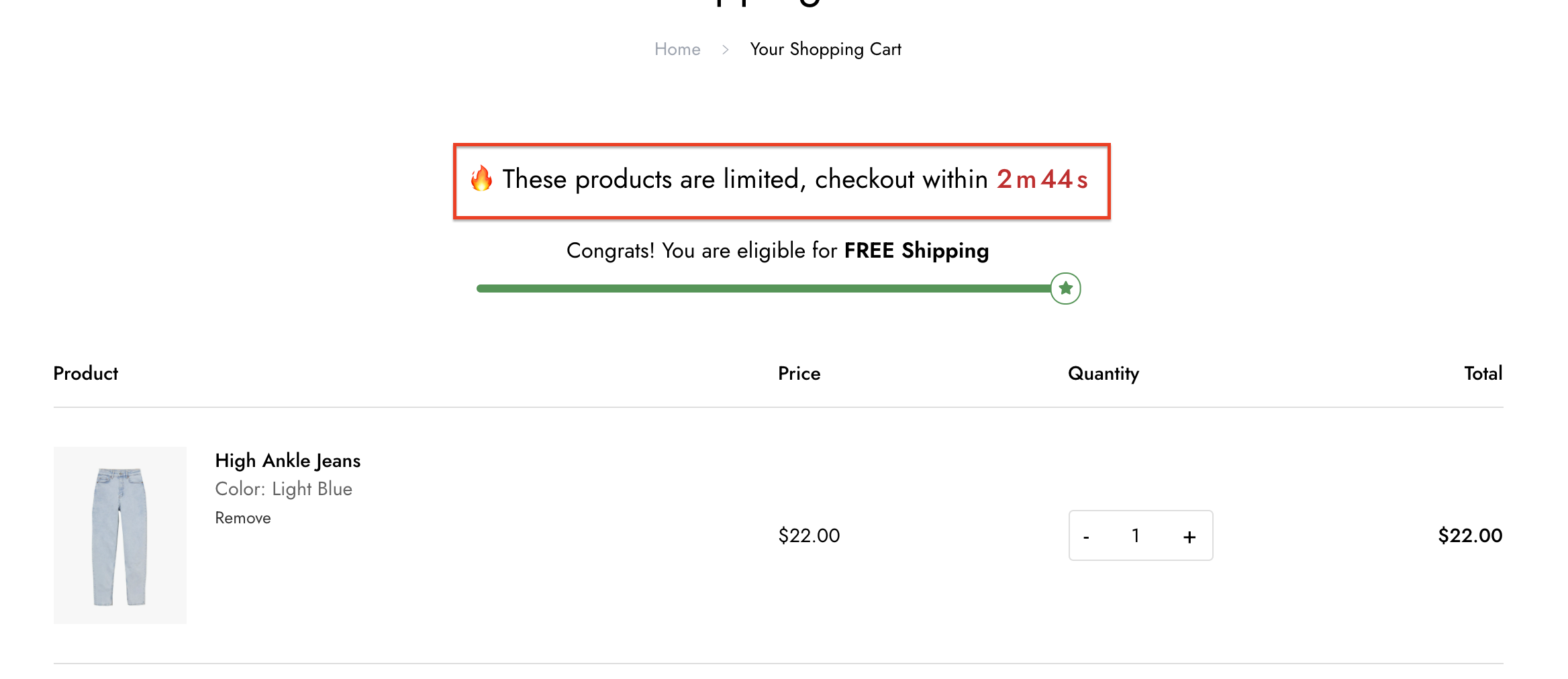
Task: Click the $22.00 unit price
Action: click(809, 535)
